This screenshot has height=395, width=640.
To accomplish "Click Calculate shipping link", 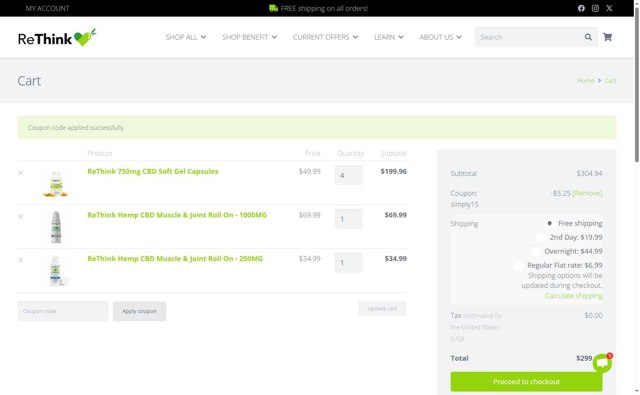I will tap(573, 295).
